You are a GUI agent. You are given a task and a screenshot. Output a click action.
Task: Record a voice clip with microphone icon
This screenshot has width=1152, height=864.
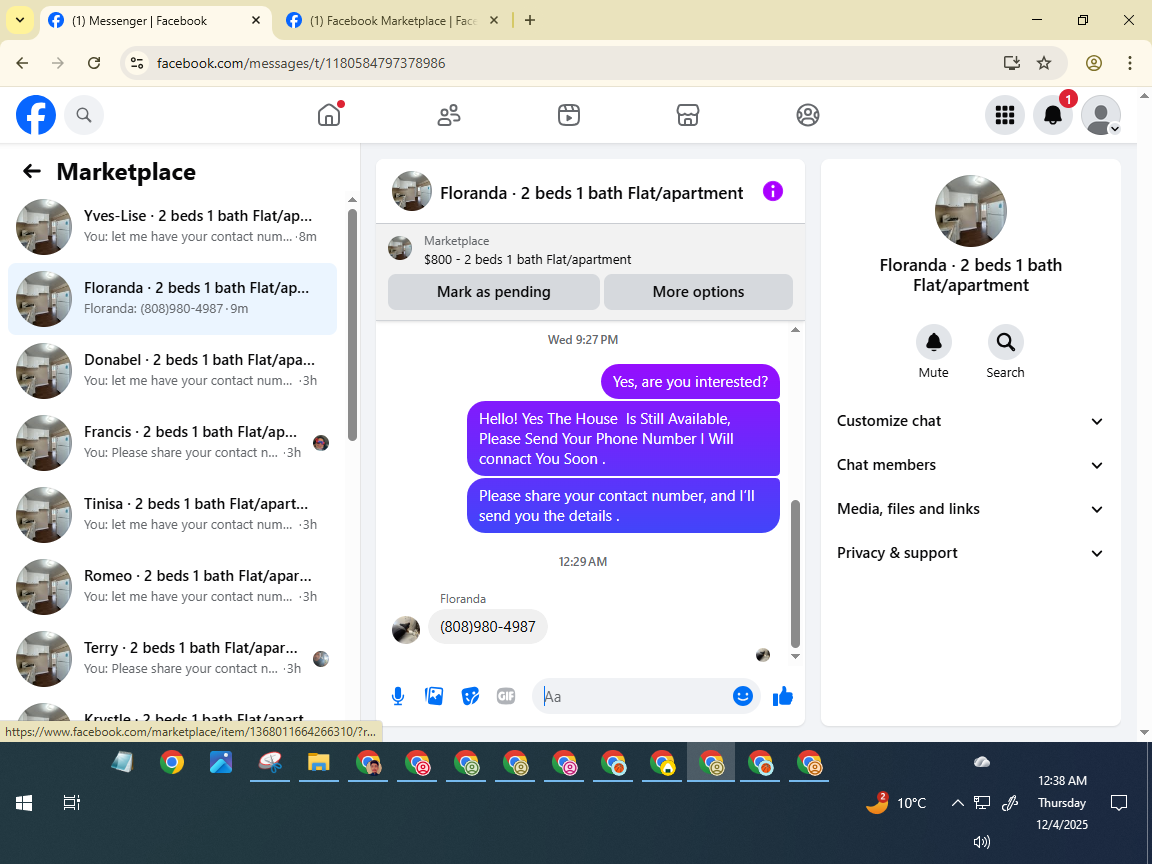(x=398, y=696)
